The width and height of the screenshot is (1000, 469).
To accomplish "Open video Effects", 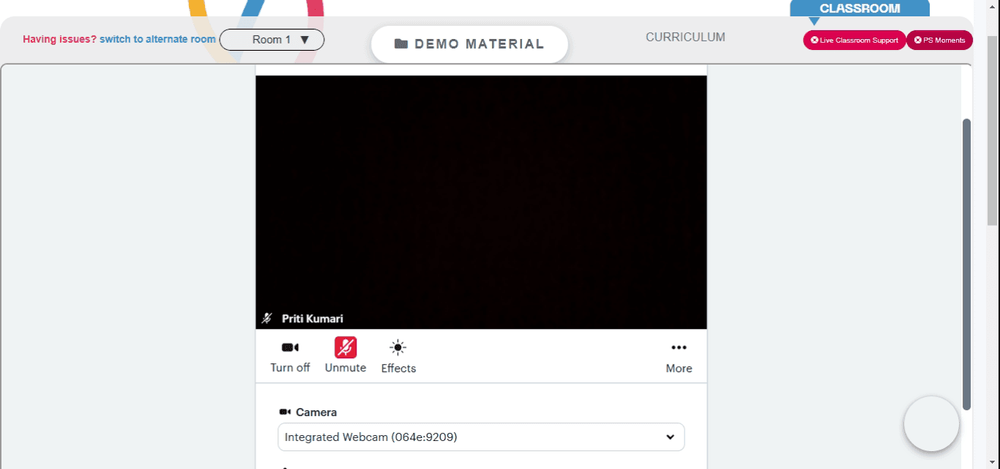I will (x=399, y=357).
